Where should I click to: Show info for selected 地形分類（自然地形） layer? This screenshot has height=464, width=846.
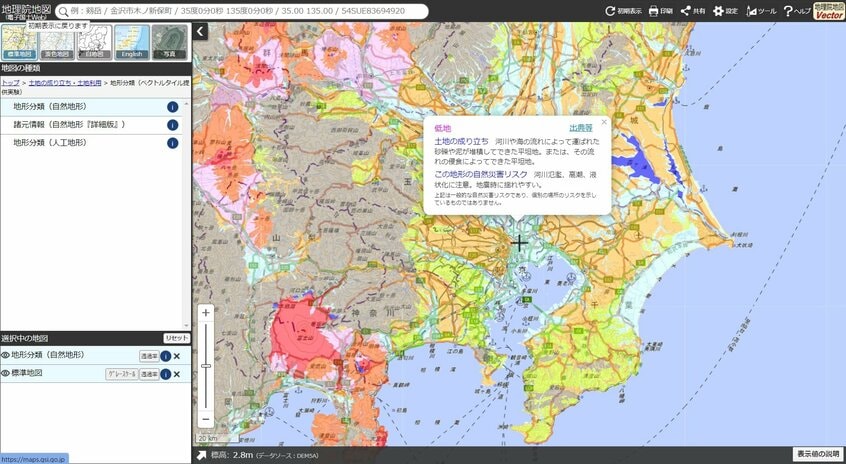pos(166,356)
